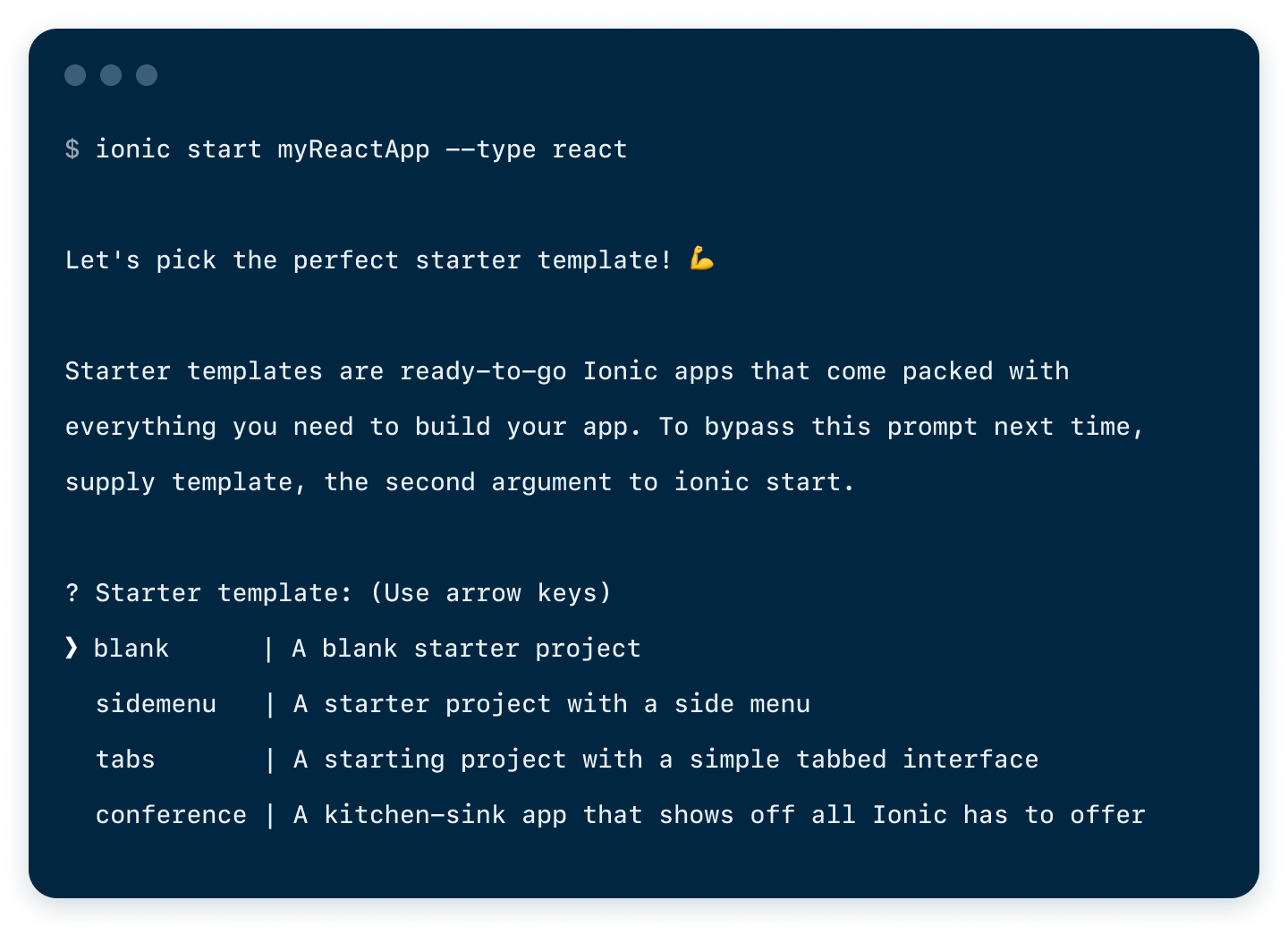Click the dollar sign prompt symbol
The width and height of the screenshot is (1288, 934).
(72, 149)
